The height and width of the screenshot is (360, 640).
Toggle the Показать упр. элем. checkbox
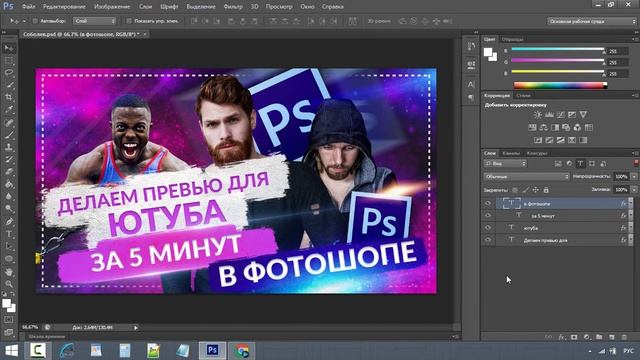click(x=129, y=21)
